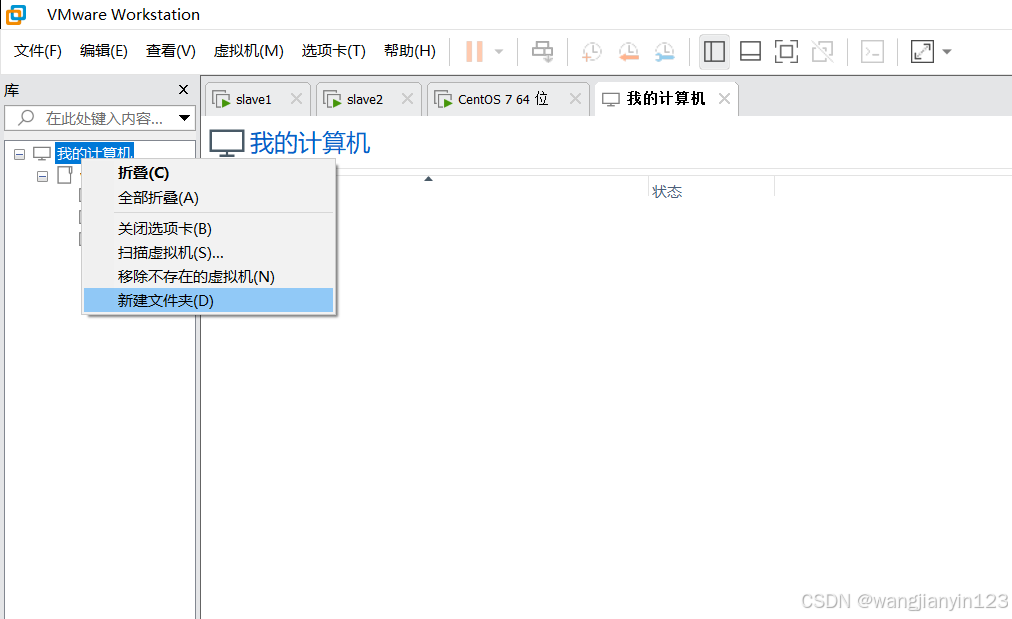Click the revert to snapshot icon
The width and height of the screenshot is (1012, 619).
click(x=628, y=52)
